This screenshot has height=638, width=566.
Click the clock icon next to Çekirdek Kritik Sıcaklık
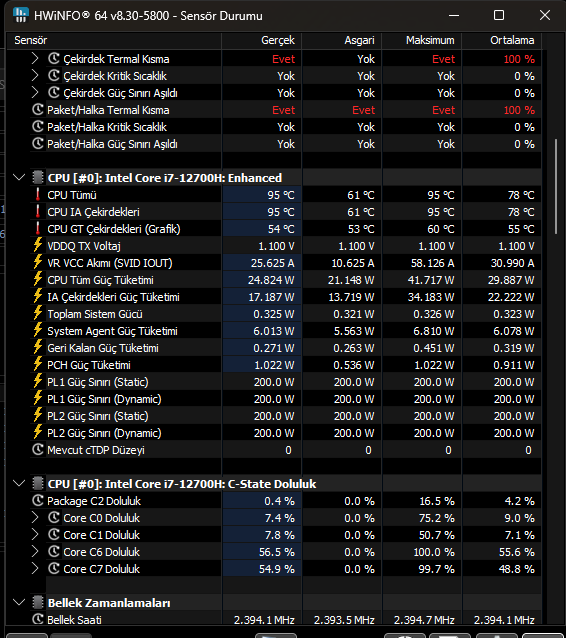pyautogui.click(x=54, y=76)
